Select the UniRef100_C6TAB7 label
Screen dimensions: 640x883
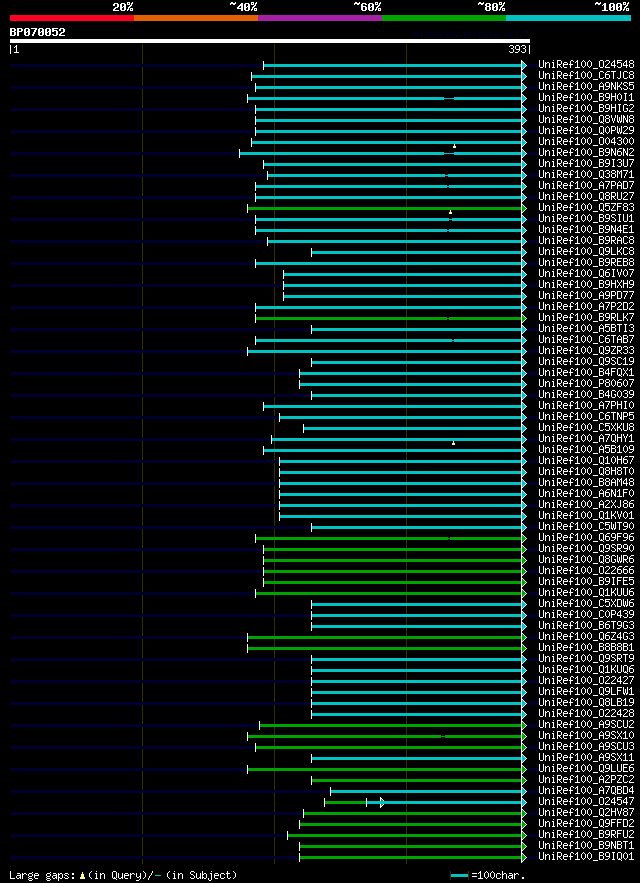(x=586, y=340)
